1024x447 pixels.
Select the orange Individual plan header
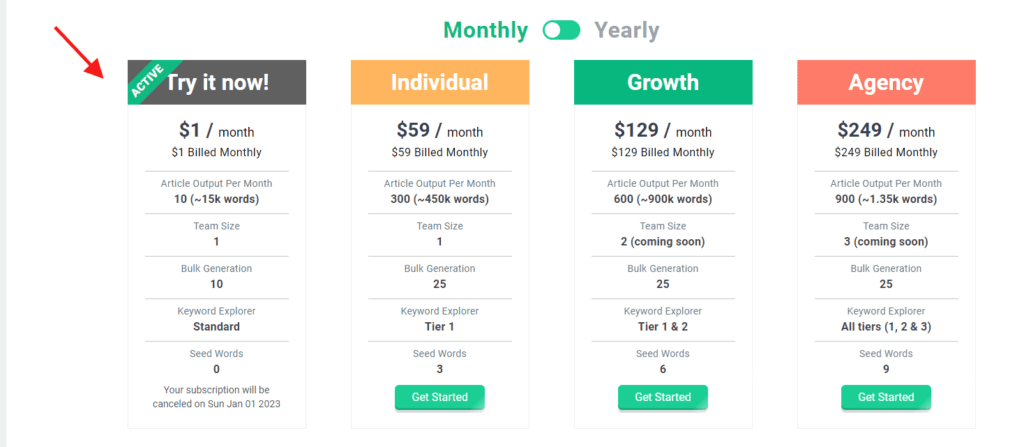coord(440,82)
